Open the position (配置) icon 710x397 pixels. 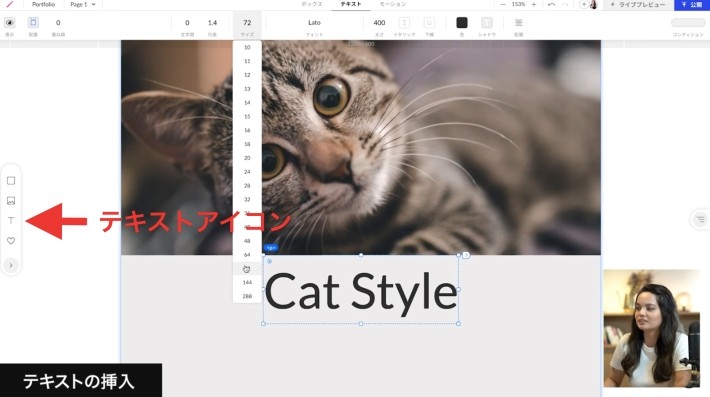pyautogui.click(x=33, y=23)
